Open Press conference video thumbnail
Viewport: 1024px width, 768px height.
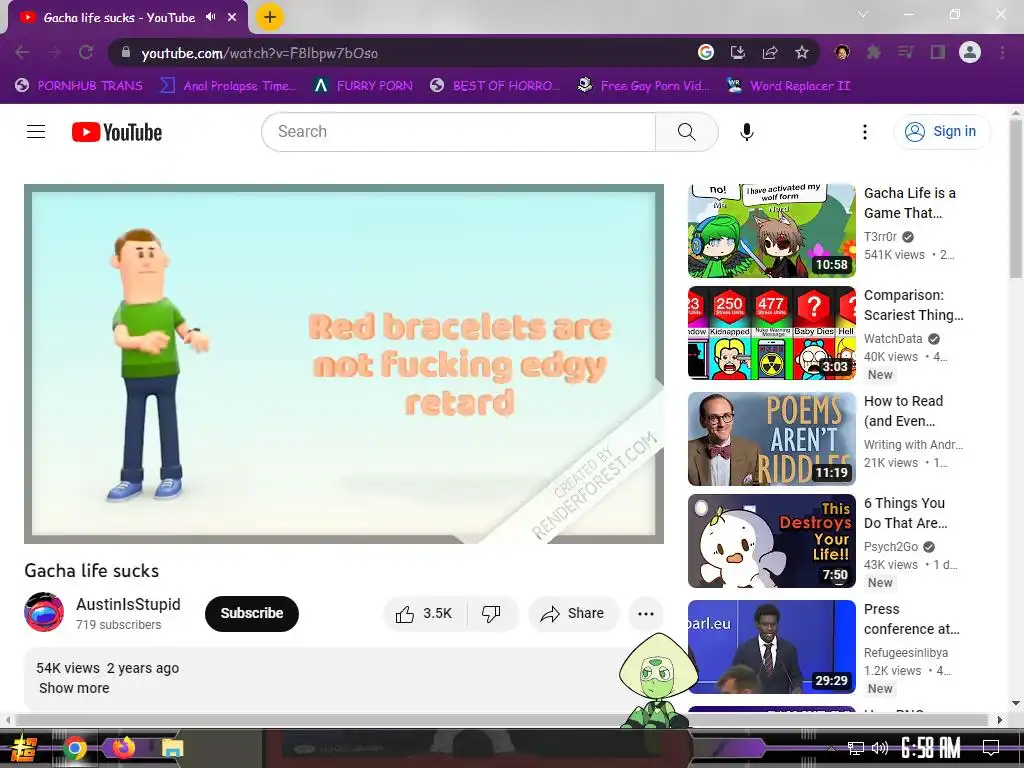771,647
